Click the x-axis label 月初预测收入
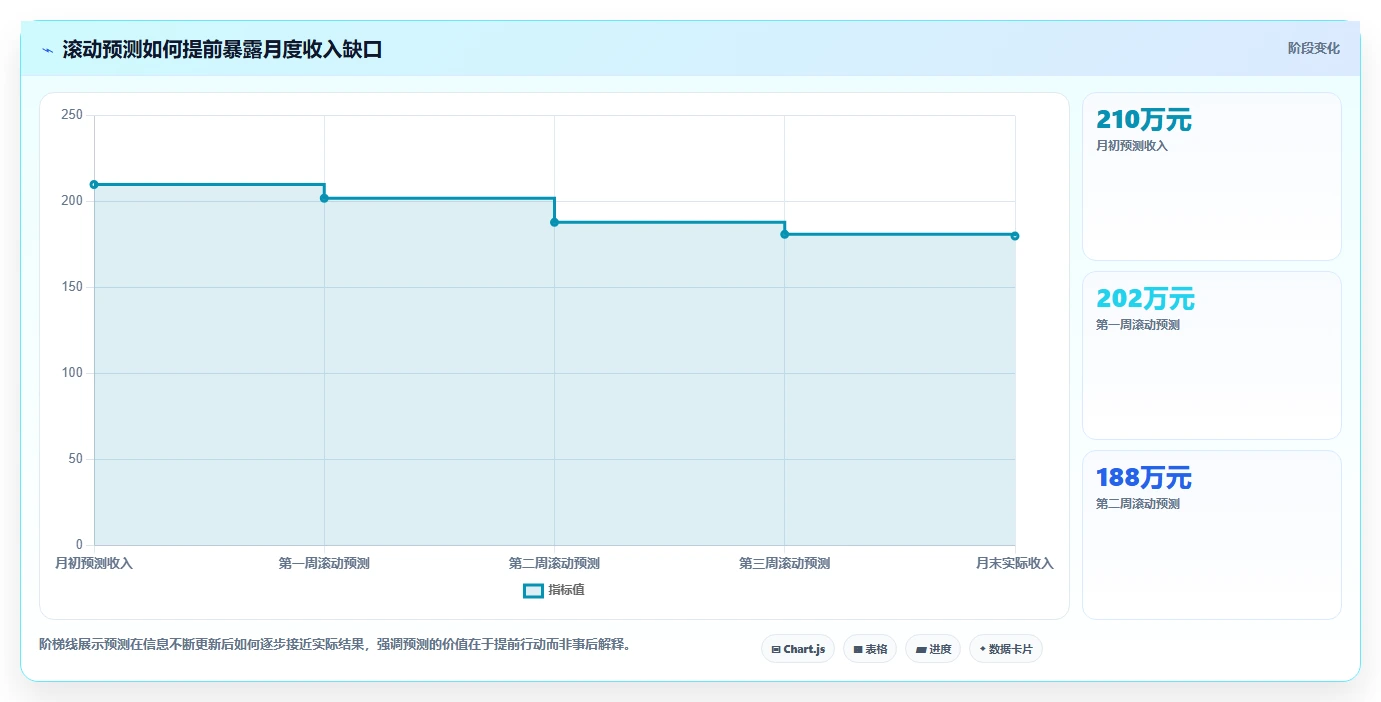This screenshot has width=1381, height=702. point(94,564)
